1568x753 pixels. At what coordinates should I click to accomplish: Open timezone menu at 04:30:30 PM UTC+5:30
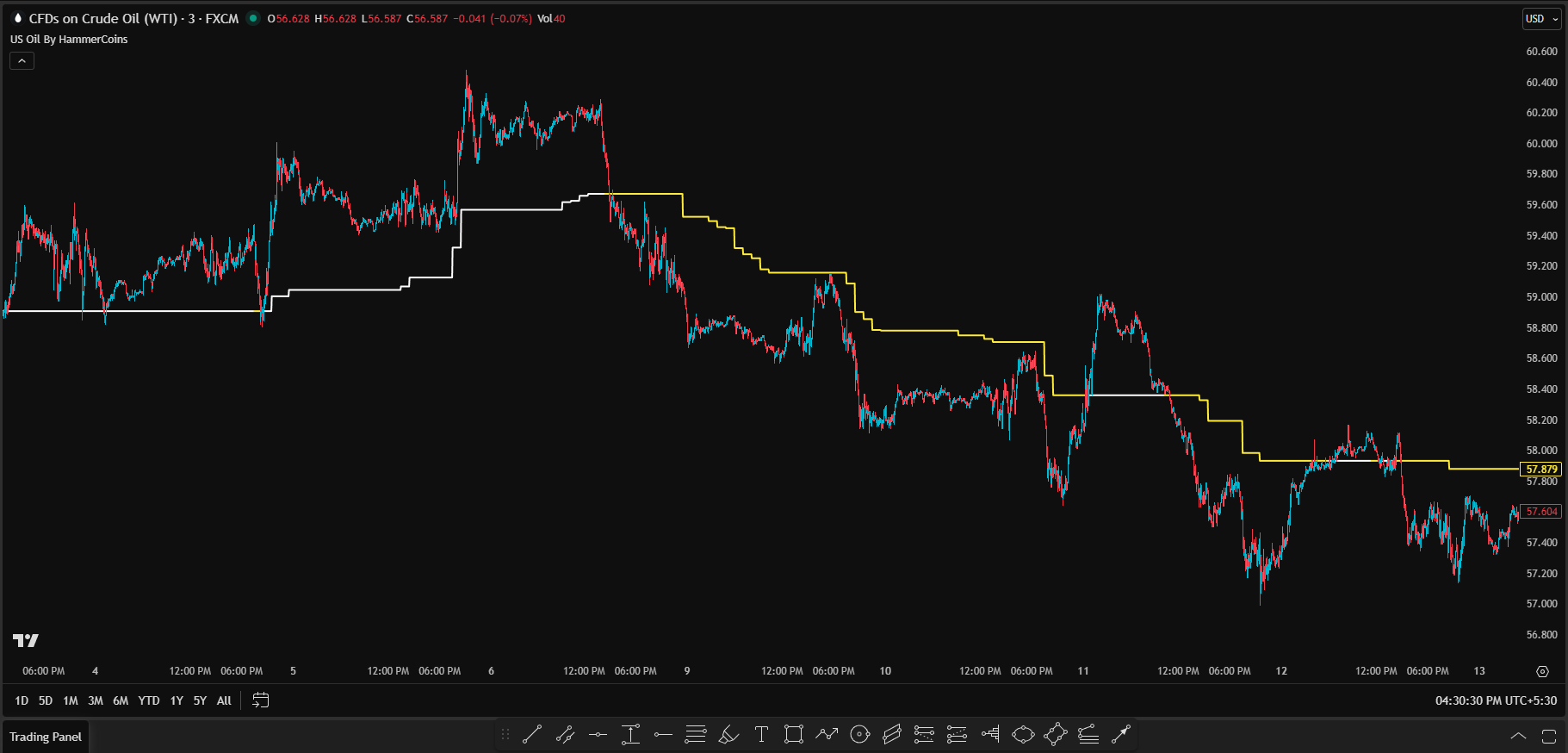[1496, 700]
